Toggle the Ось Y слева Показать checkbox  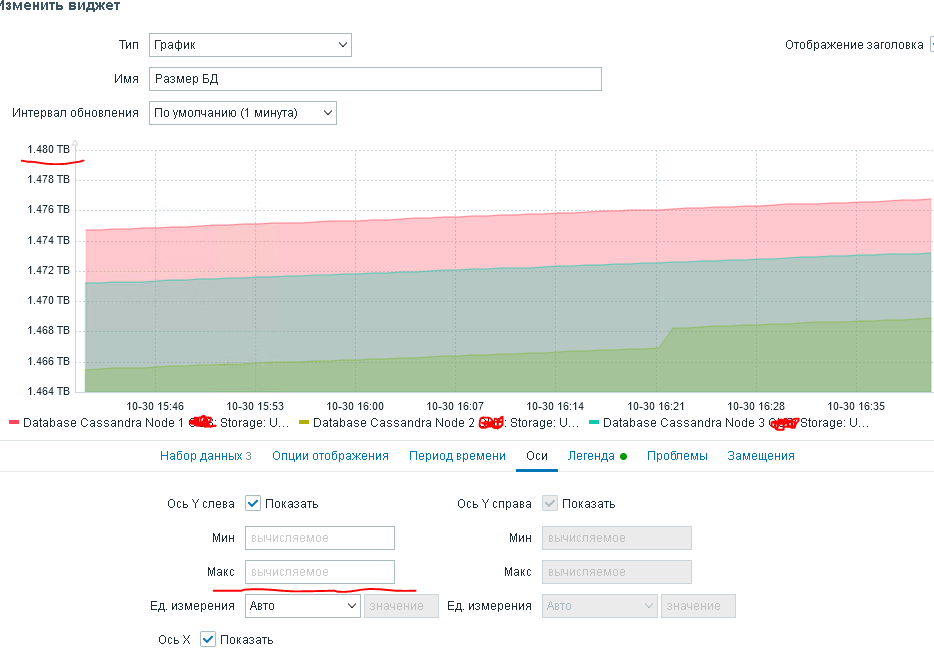click(253, 503)
